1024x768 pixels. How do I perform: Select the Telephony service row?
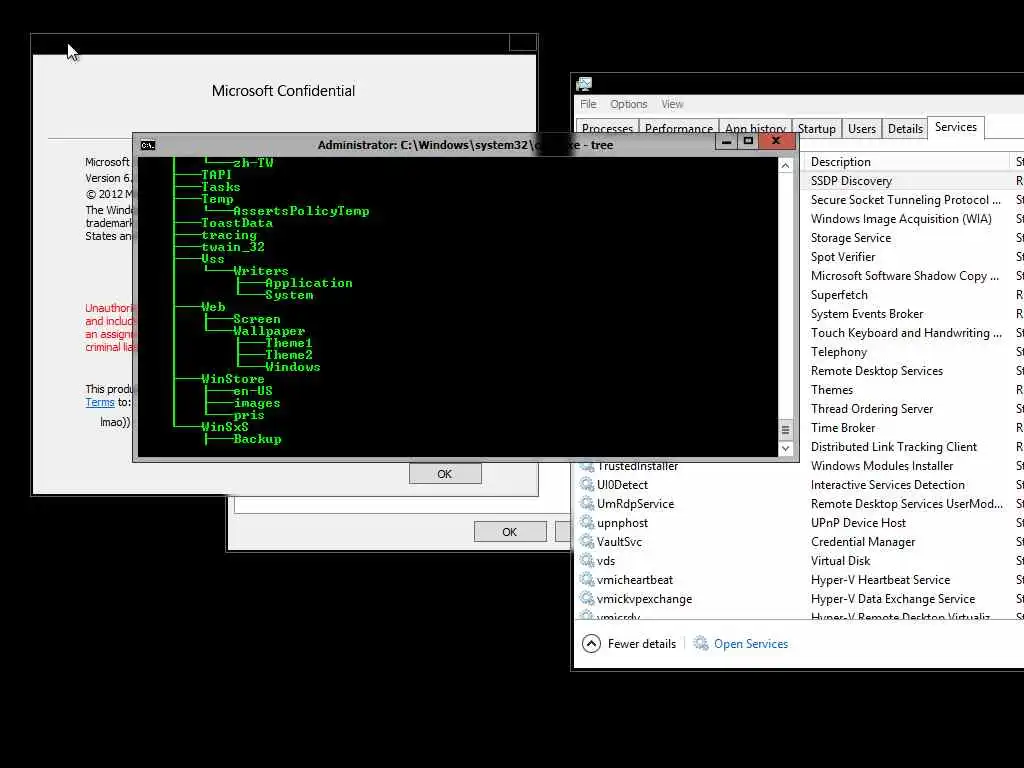click(x=912, y=351)
